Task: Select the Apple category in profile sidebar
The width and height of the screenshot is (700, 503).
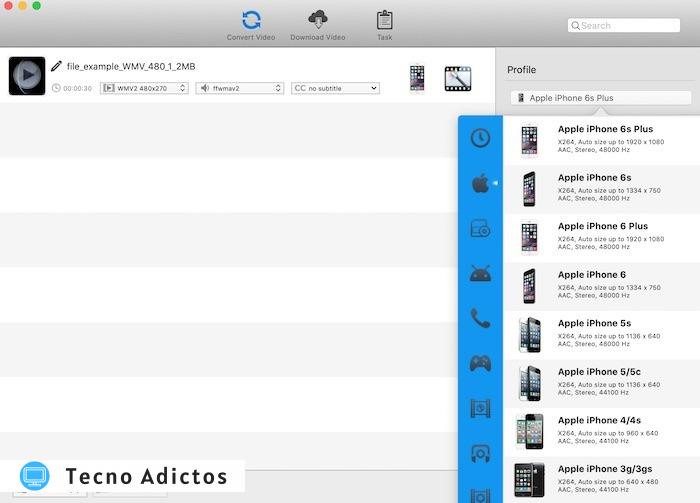Action: (x=481, y=183)
